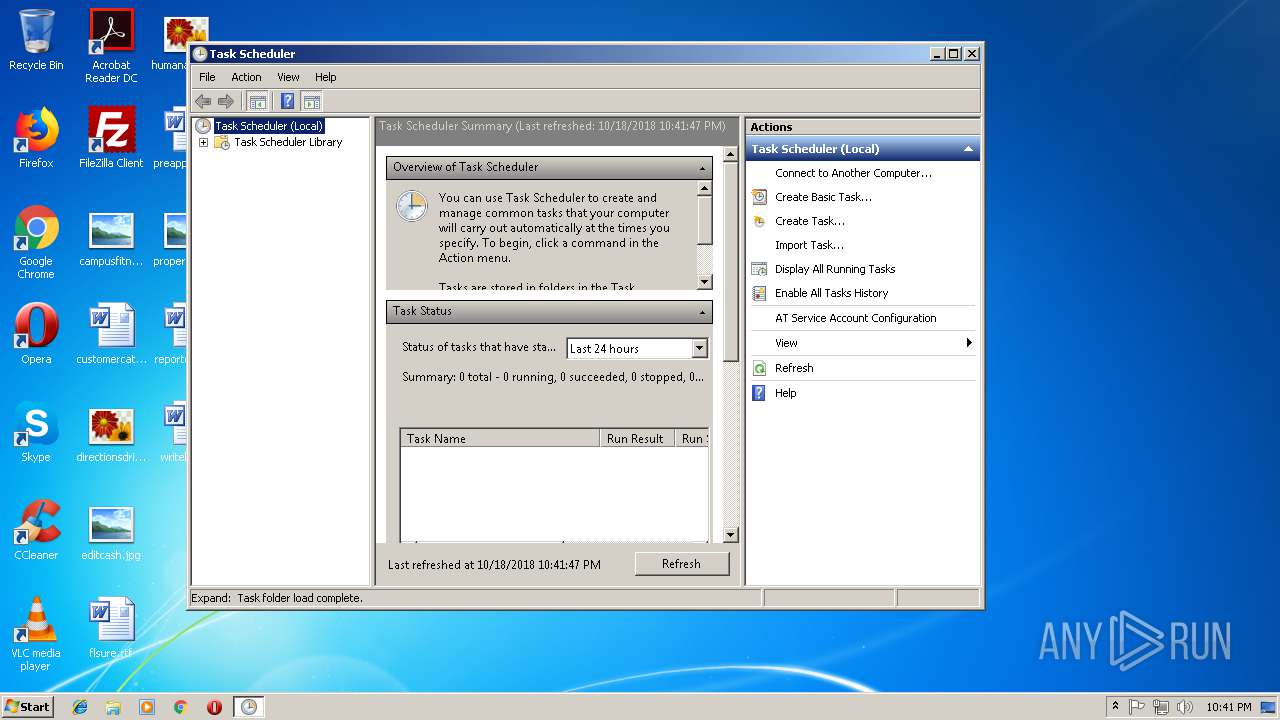This screenshot has height=720, width=1280.
Task: Click Windows Media Player taskbar icon
Action: pyautogui.click(x=147, y=707)
